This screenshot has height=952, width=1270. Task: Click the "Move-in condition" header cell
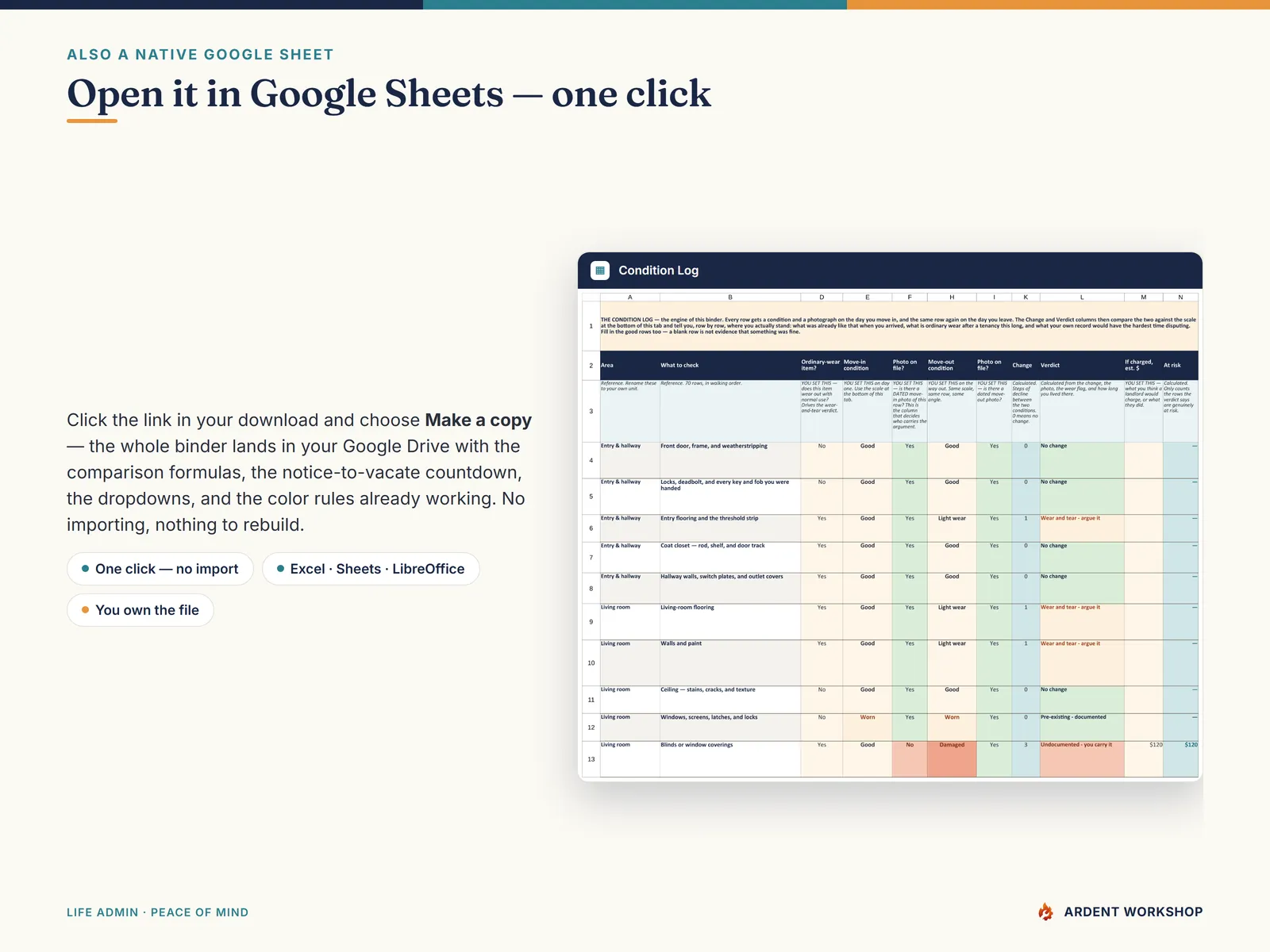tap(868, 365)
